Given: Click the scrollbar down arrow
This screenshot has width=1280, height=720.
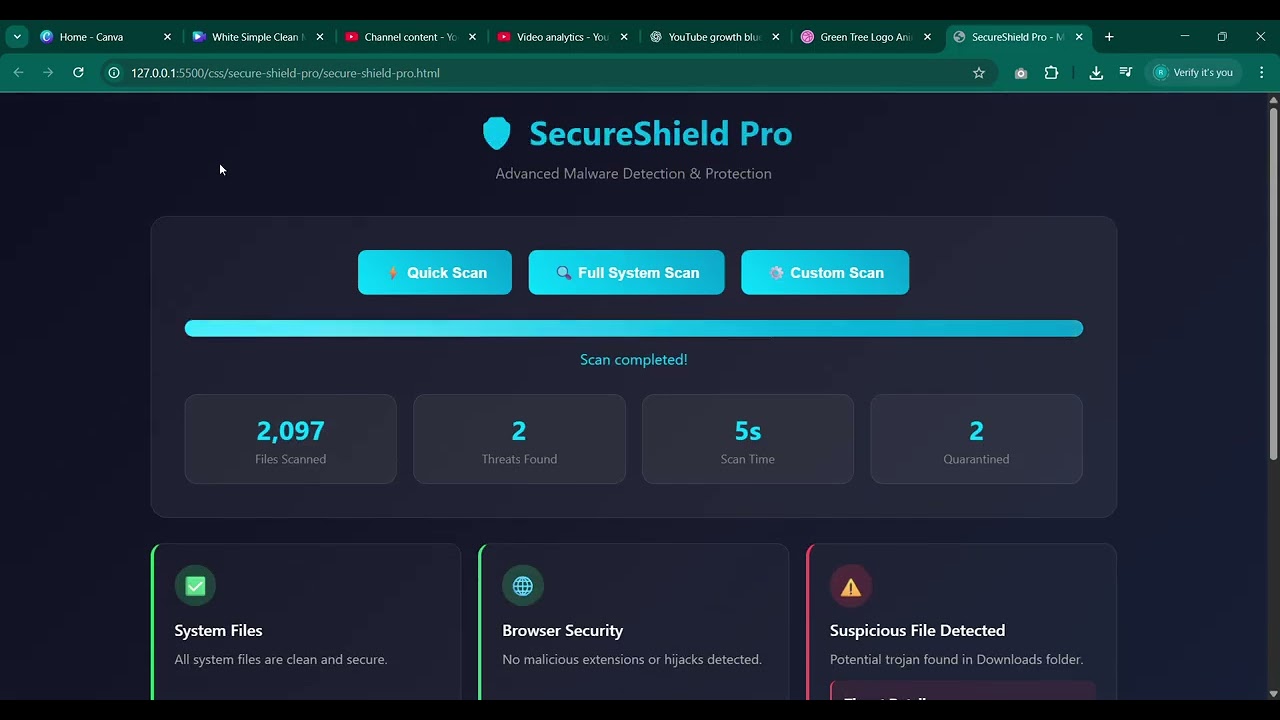Looking at the screenshot, I should (1273, 693).
